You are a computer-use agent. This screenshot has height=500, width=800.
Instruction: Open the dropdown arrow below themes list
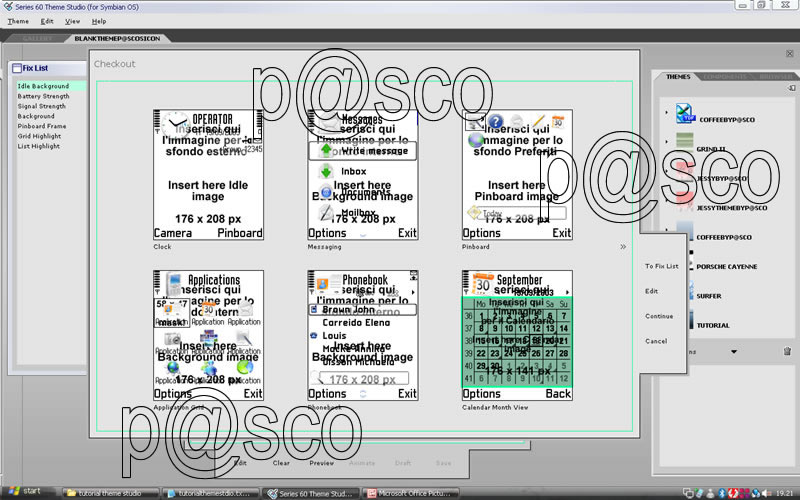tap(734, 352)
